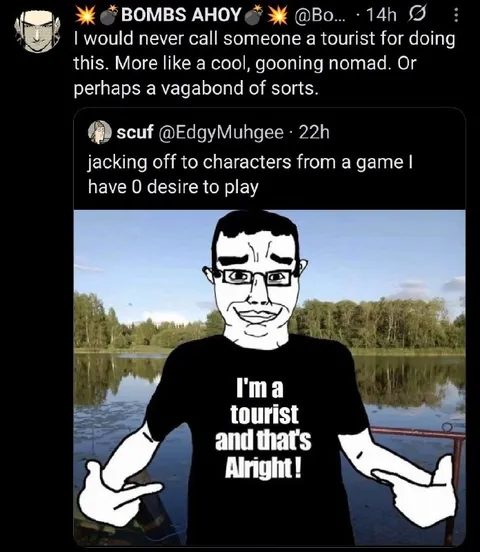Open scuf's small profile avatar
Viewport: 480px width, 552px height.
click(100, 132)
